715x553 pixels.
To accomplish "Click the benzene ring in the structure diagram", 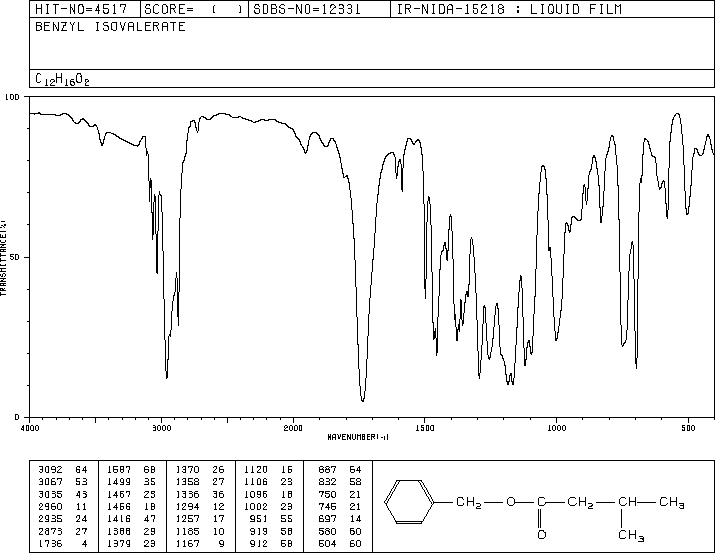I will tap(409, 501).
